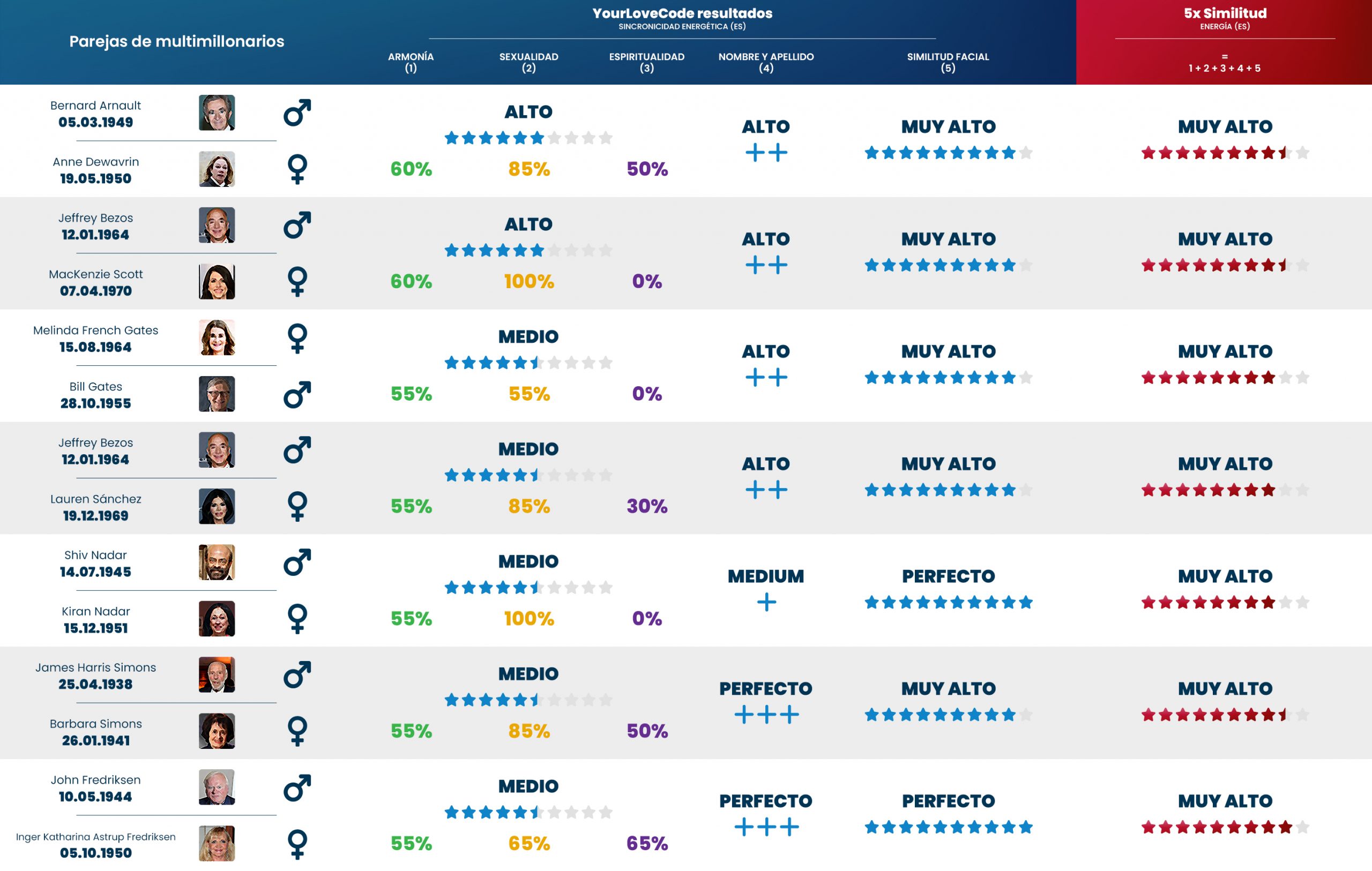
Task: Click the female symbol beside Lauren Sánchez
Action: [297, 506]
